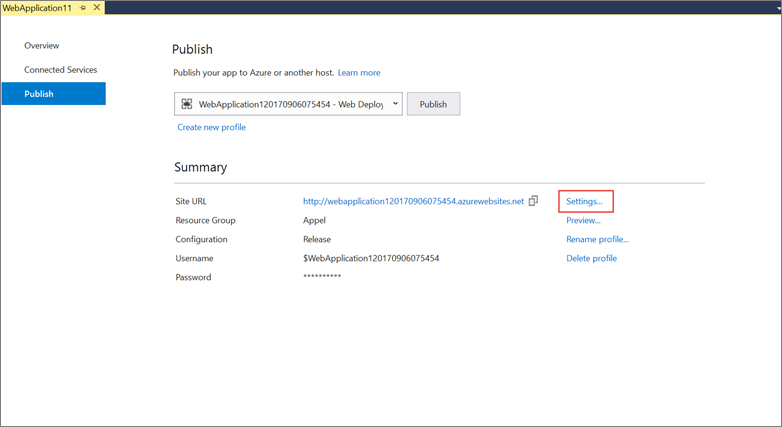Select the WebApplication11 document tab
The image size is (782, 427).
[x=36, y=8]
